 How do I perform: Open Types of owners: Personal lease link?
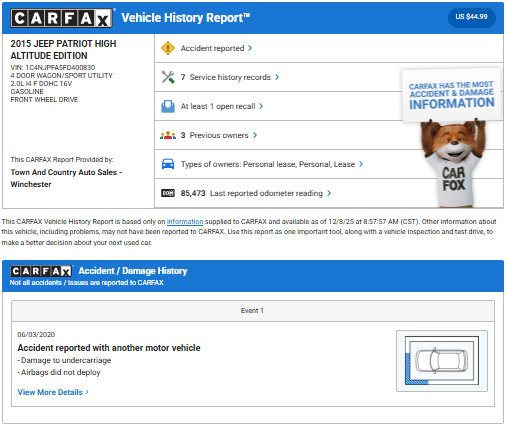pos(268,164)
